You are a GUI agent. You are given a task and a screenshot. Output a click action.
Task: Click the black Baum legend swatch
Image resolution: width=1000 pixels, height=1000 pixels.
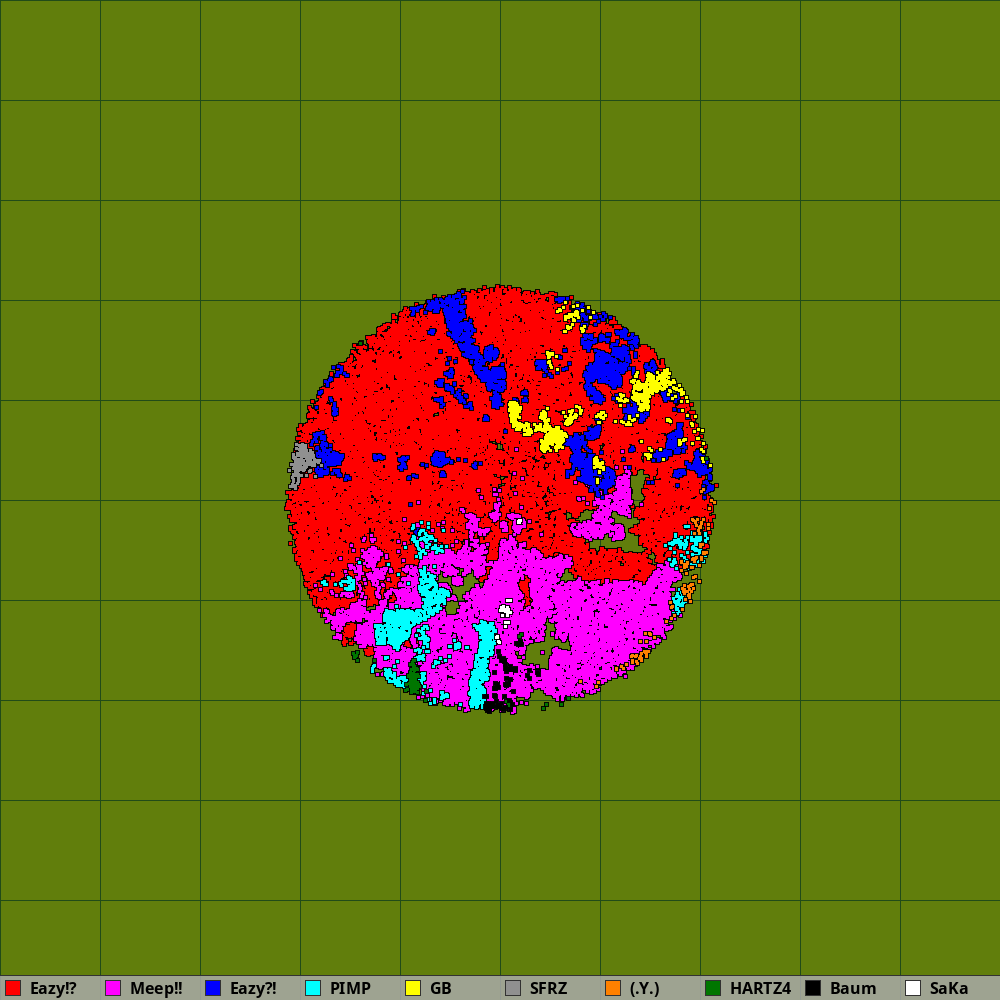pyautogui.click(x=813, y=988)
